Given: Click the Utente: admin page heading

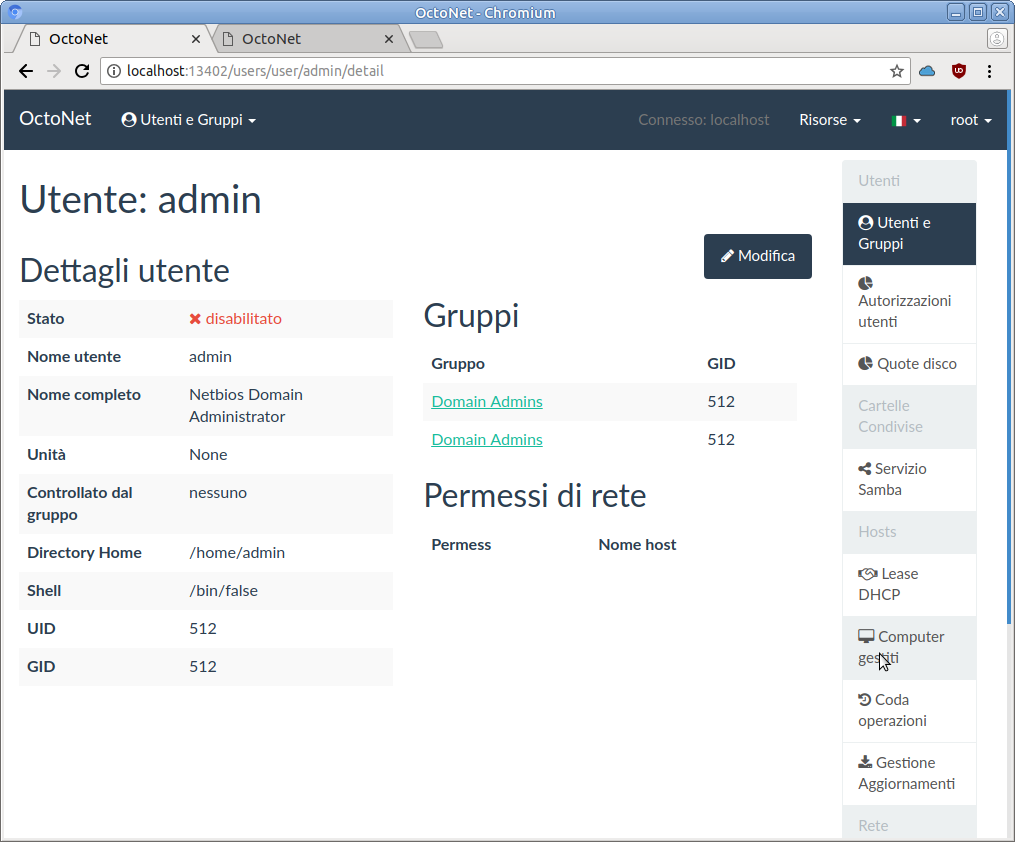Looking at the screenshot, I should [140, 199].
